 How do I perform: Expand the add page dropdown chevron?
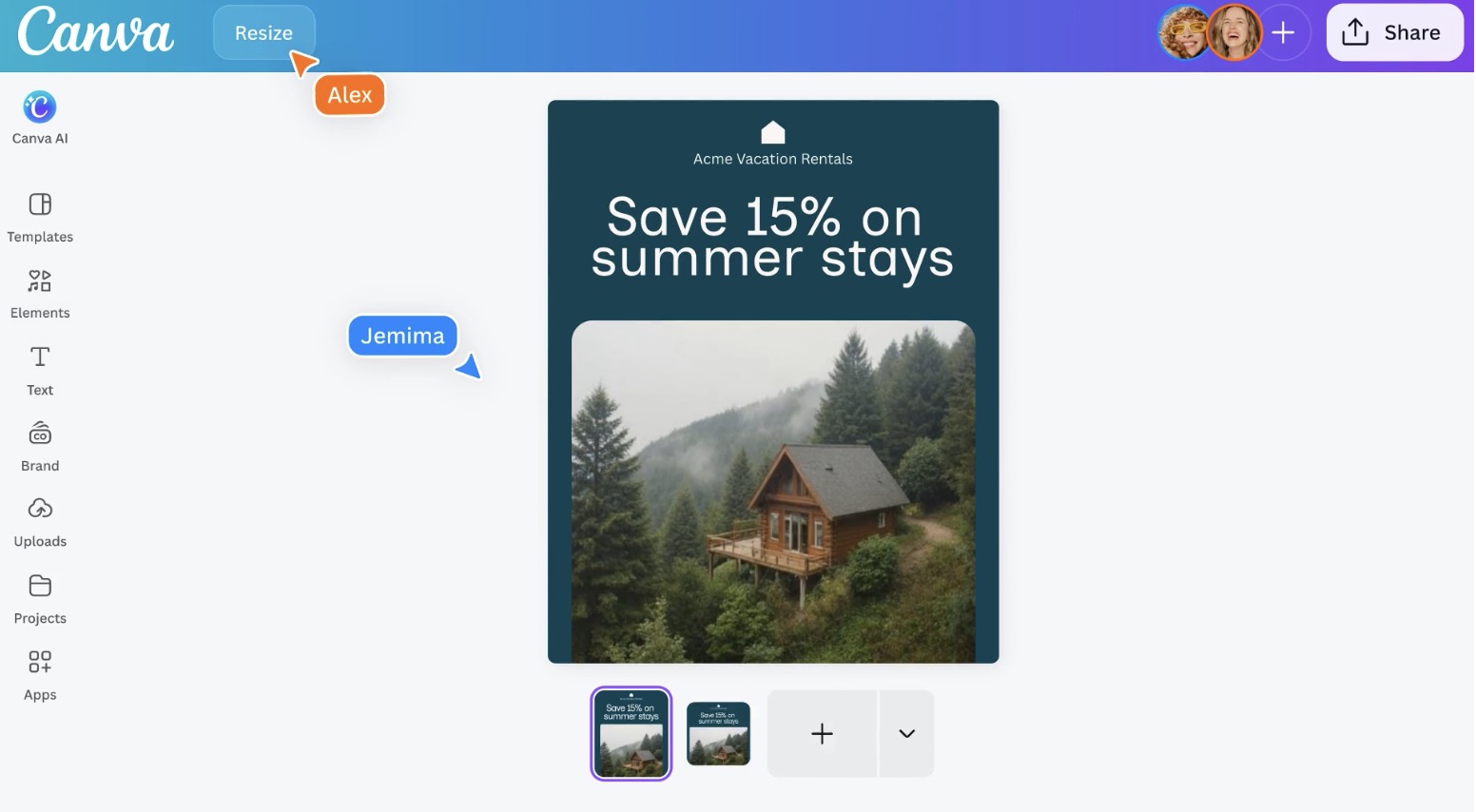(x=906, y=733)
